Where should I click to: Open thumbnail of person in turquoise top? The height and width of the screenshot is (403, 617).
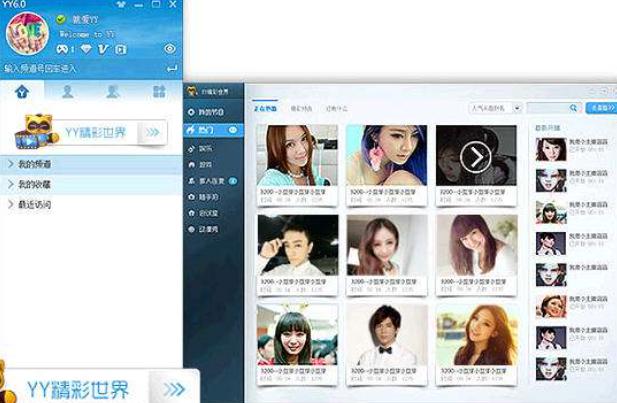297,155
